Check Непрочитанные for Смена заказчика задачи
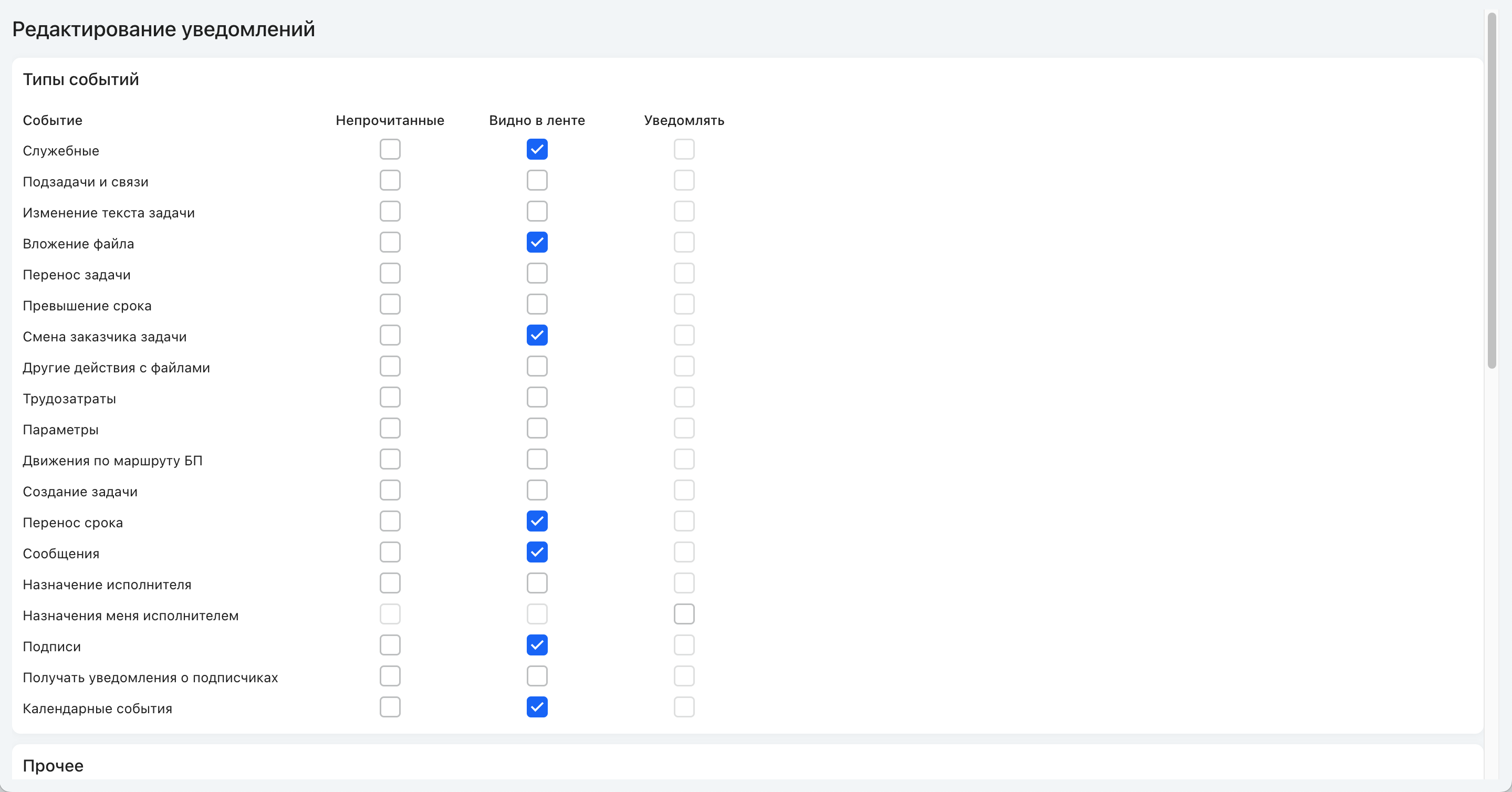This screenshot has height=792, width=1512. pos(390,335)
